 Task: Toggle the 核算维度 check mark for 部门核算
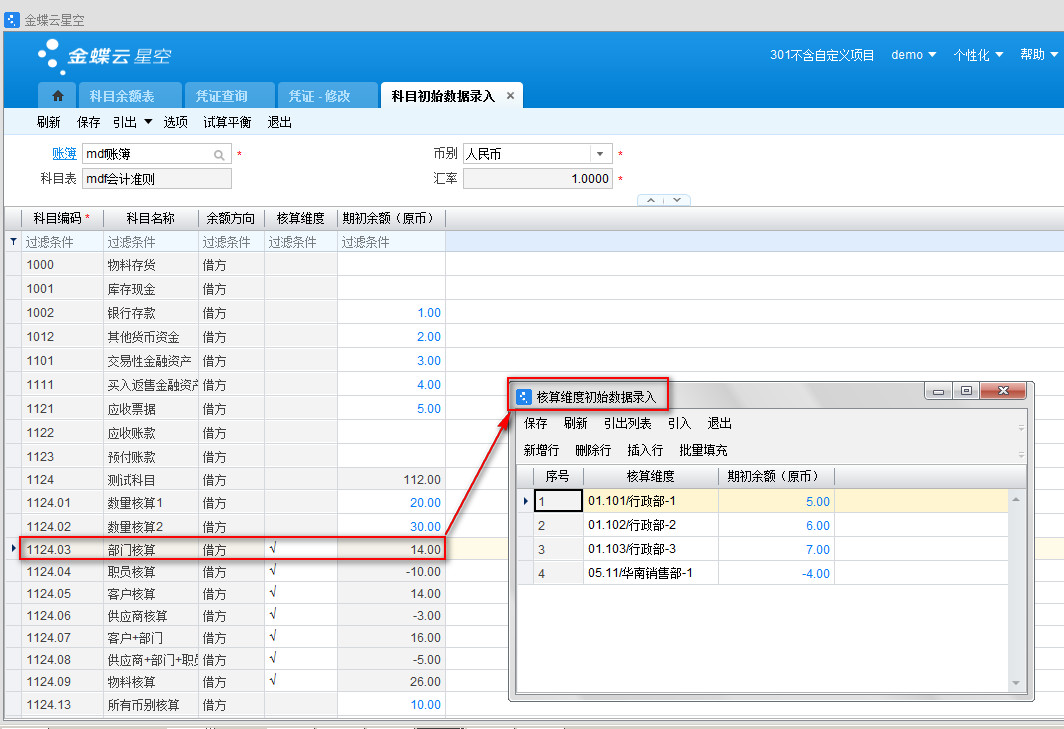coord(272,549)
